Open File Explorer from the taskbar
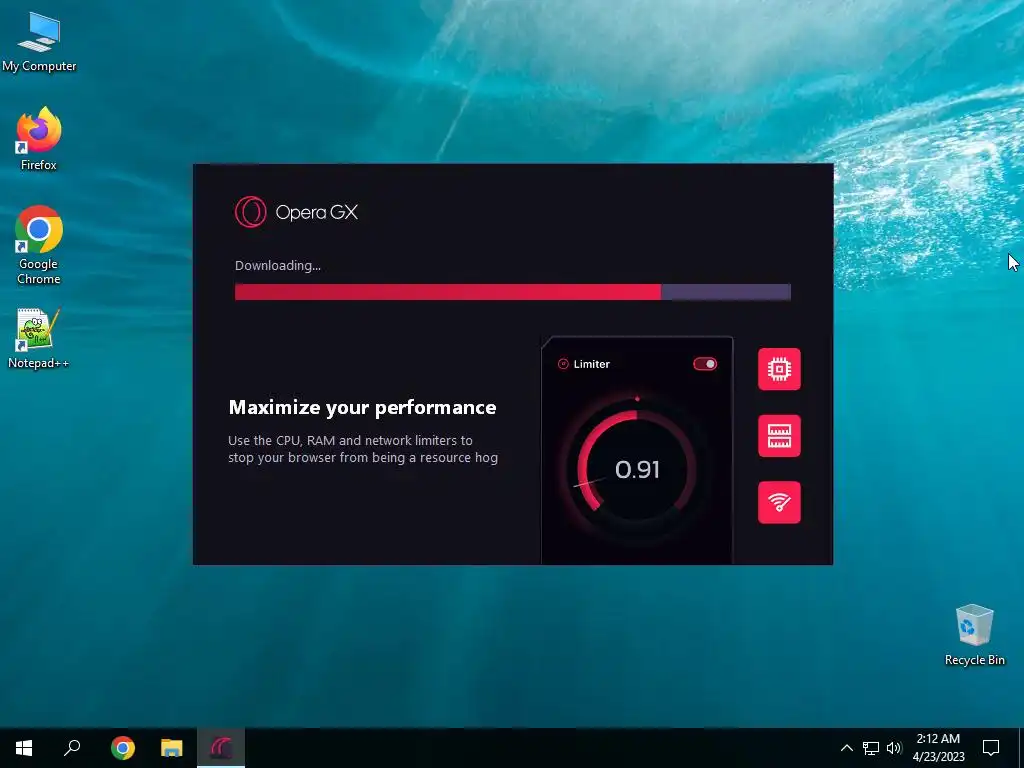 172,748
